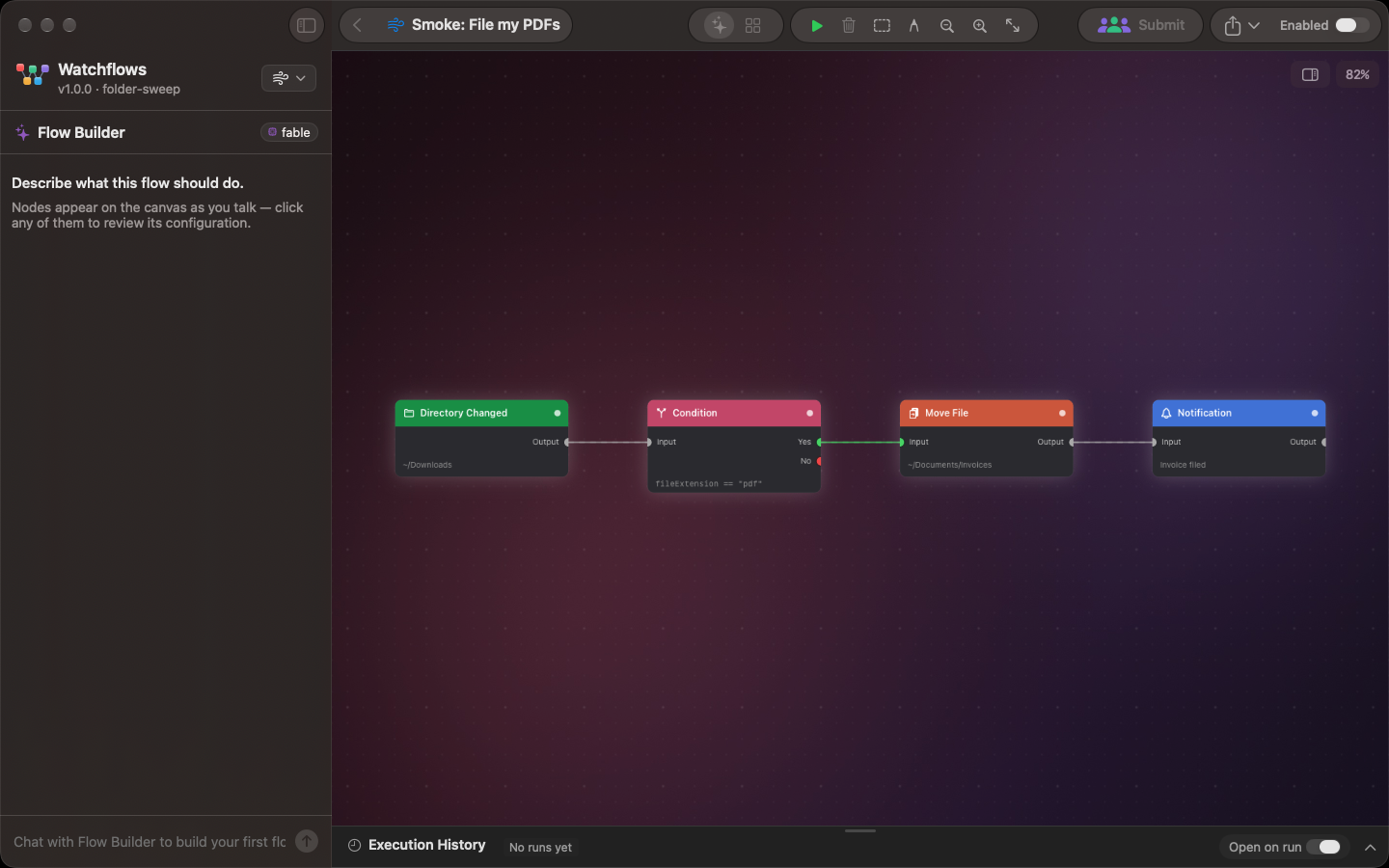Click the Submit button
The image size is (1389, 868).
click(1141, 25)
